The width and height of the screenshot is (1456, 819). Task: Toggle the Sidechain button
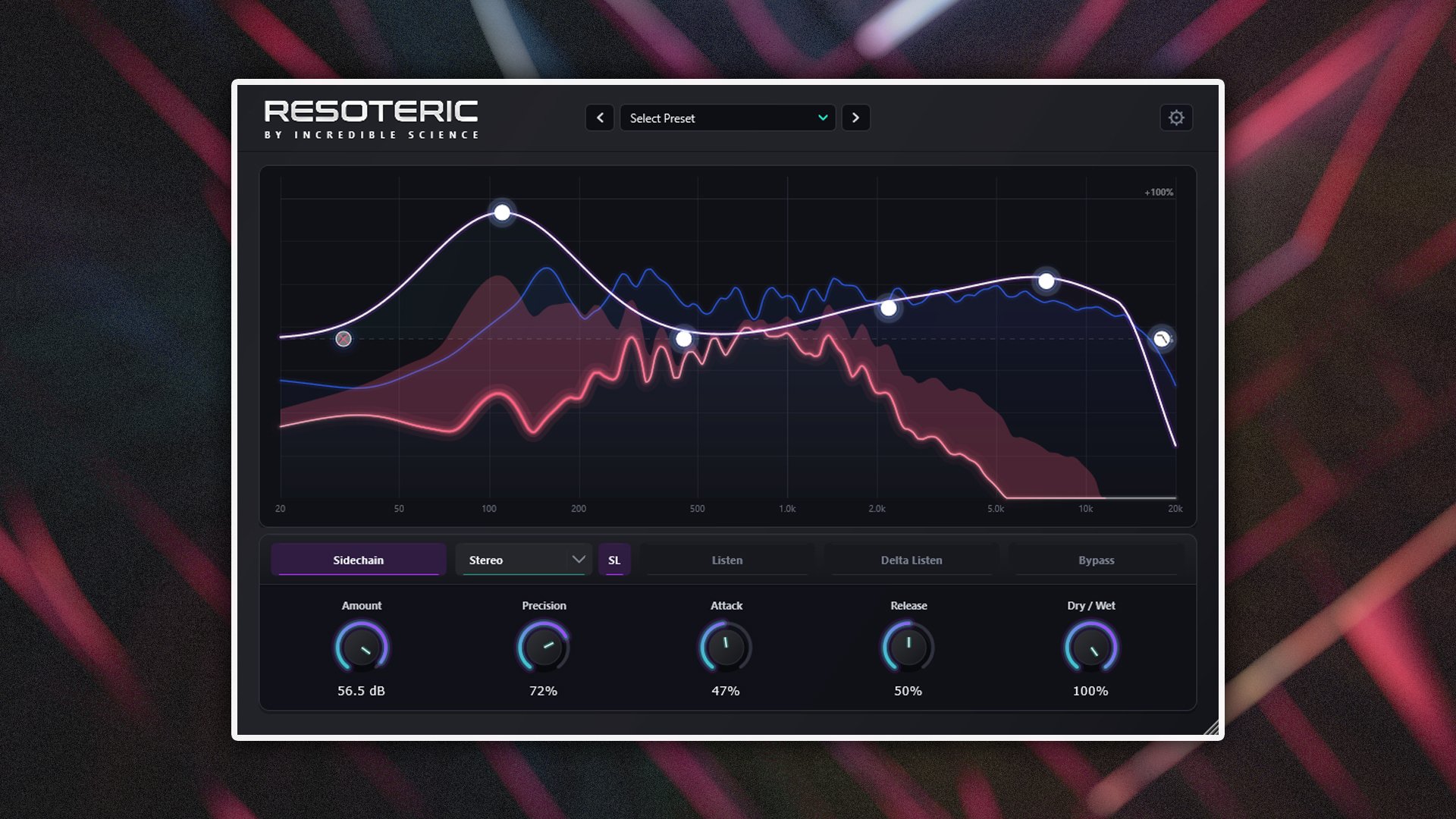pyautogui.click(x=358, y=560)
